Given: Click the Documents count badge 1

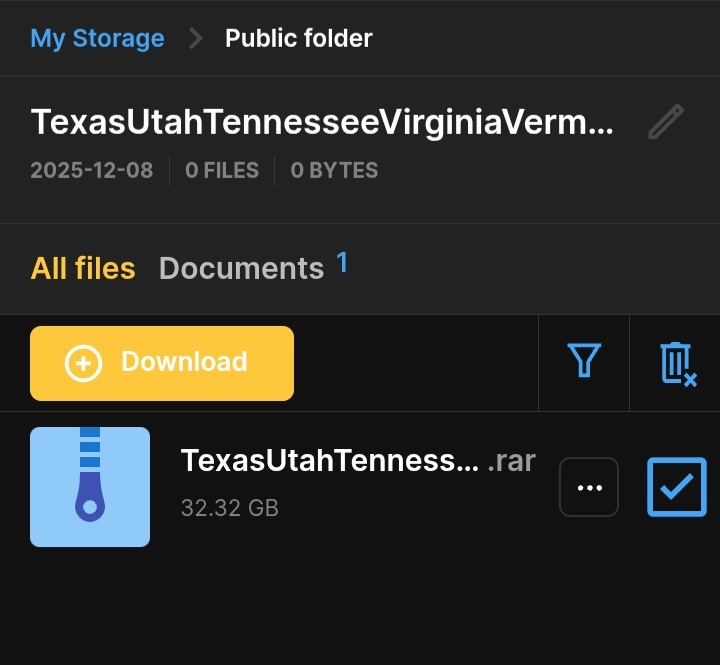Looking at the screenshot, I should [x=342, y=263].
